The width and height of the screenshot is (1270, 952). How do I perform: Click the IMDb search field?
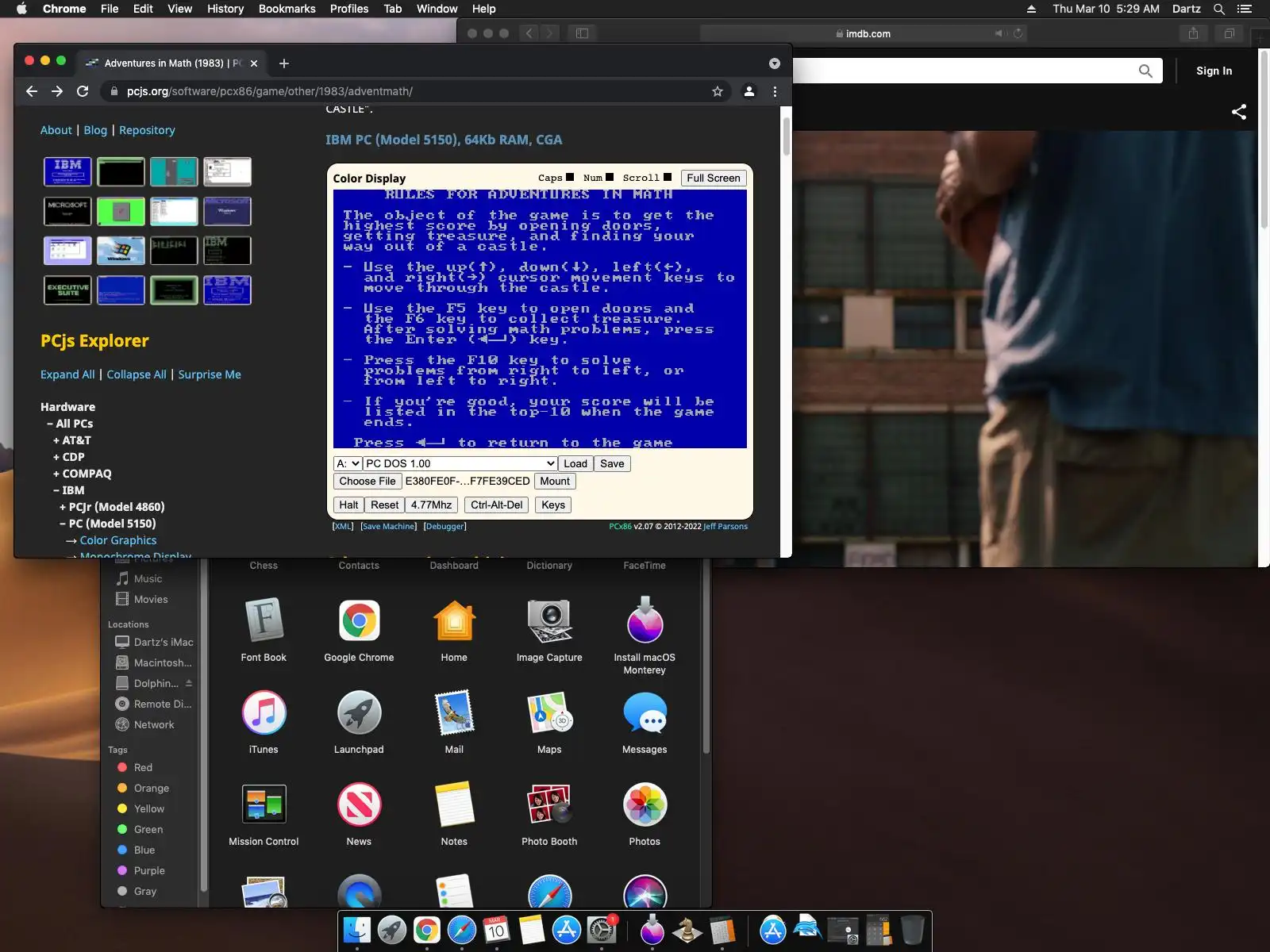click(964, 71)
